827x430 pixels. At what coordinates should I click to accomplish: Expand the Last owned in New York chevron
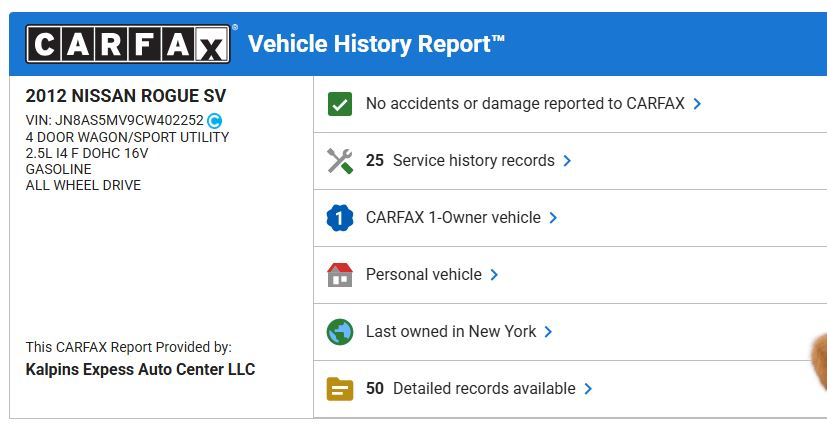tap(549, 332)
